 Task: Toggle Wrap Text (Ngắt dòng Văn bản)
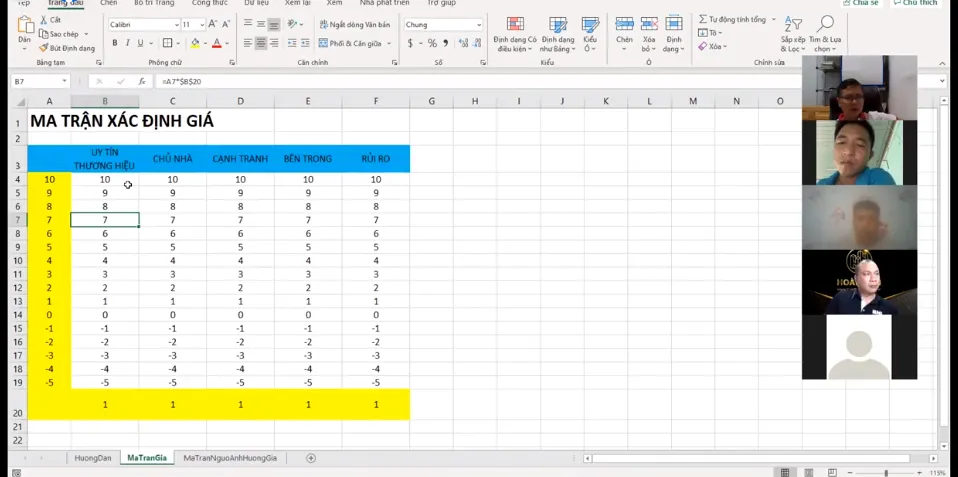pos(354,24)
